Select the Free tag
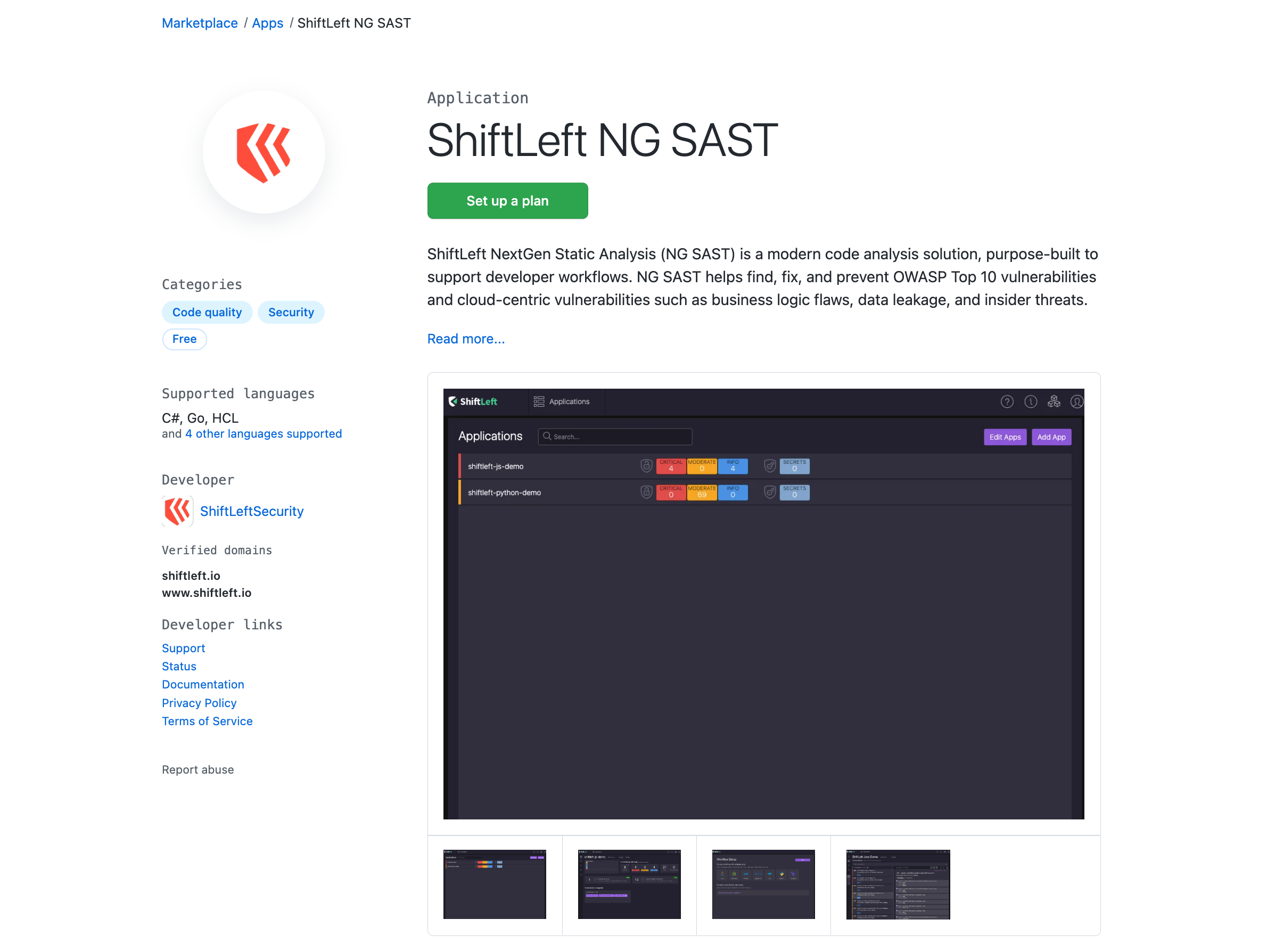The width and height of the screenshot is (1267, 952). (184, 339)
